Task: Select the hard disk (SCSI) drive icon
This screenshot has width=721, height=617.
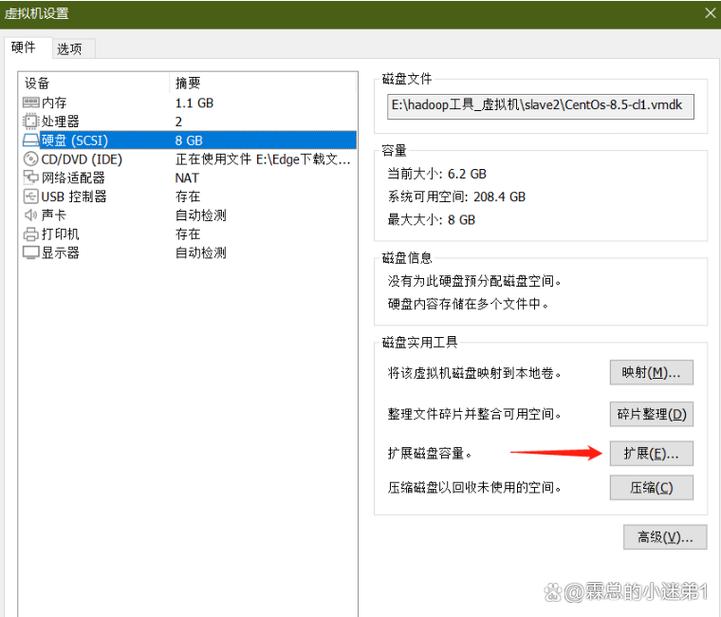Action: coord(31,140)
